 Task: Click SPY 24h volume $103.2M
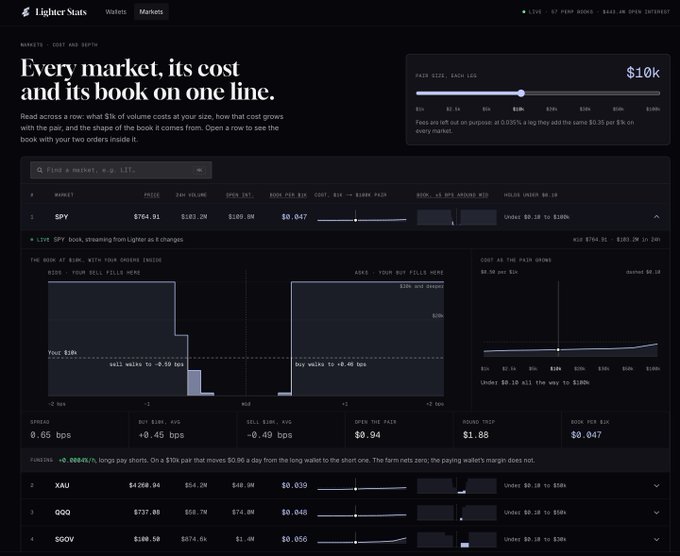[194, 217]
